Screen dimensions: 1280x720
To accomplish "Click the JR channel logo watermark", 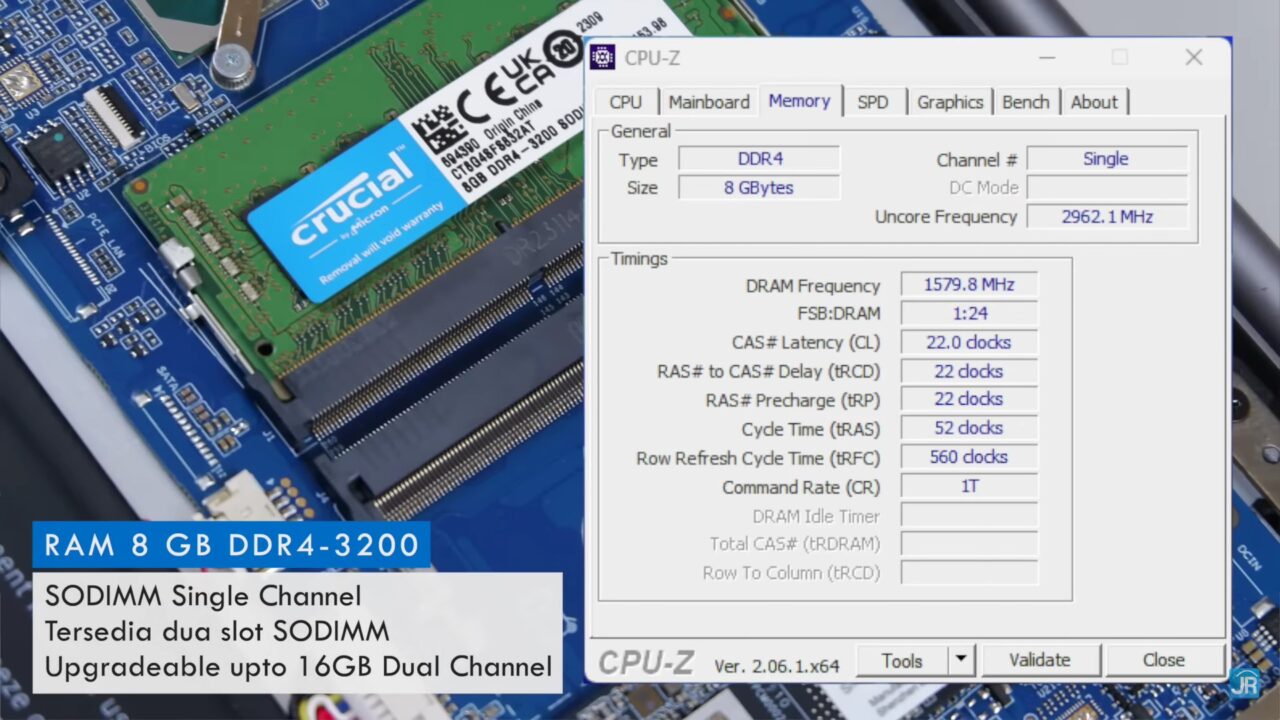I will click(1244, 681).
